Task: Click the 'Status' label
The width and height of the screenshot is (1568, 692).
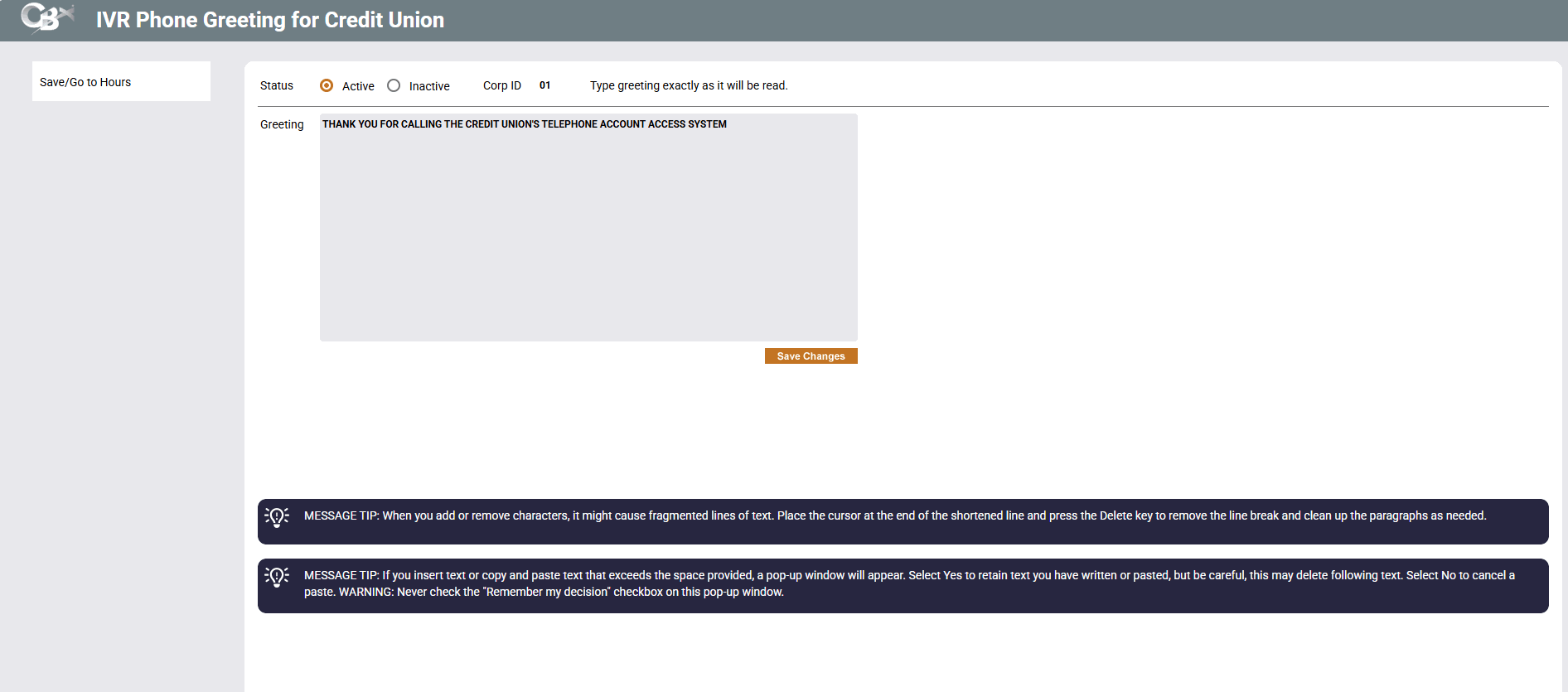Action: 277,85
